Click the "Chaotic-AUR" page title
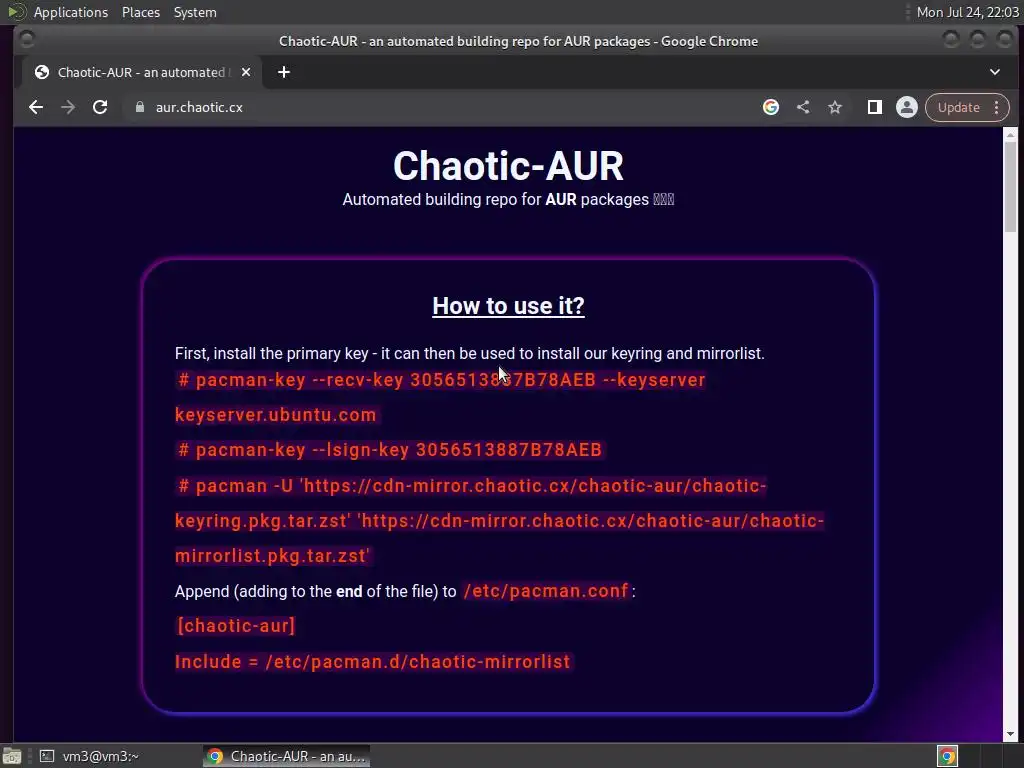 508,166
